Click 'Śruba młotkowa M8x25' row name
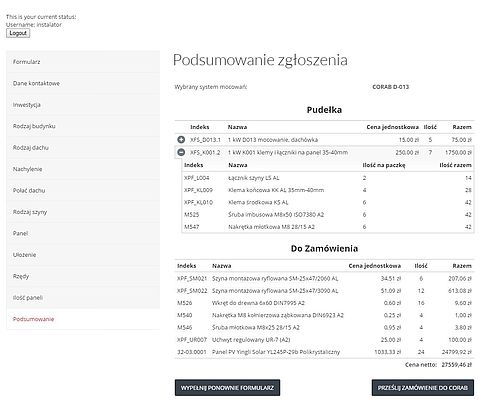This screenshot has height=413, width=500. point(256,327)
